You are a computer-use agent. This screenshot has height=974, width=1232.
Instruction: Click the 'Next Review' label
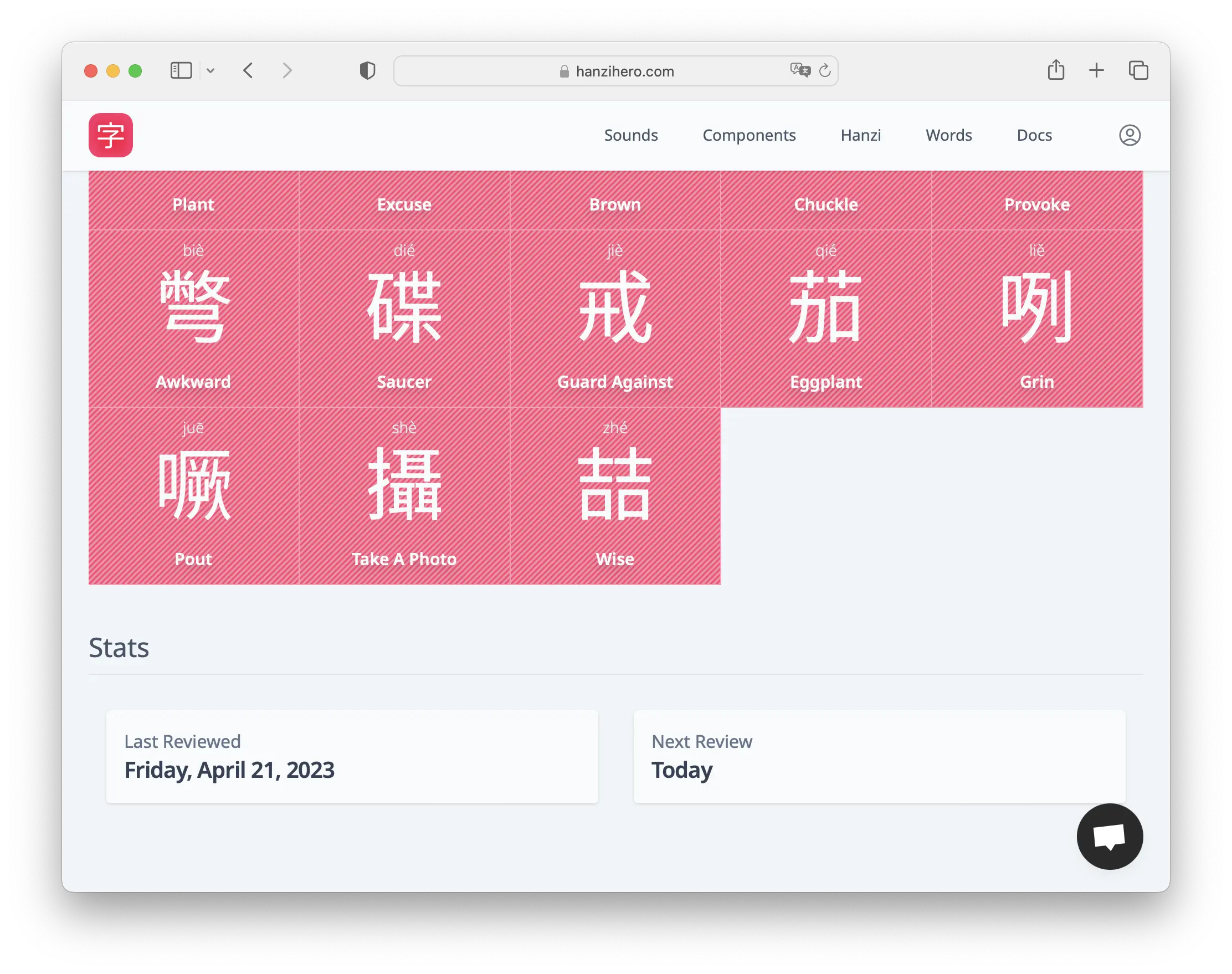[x=702, y=741]
